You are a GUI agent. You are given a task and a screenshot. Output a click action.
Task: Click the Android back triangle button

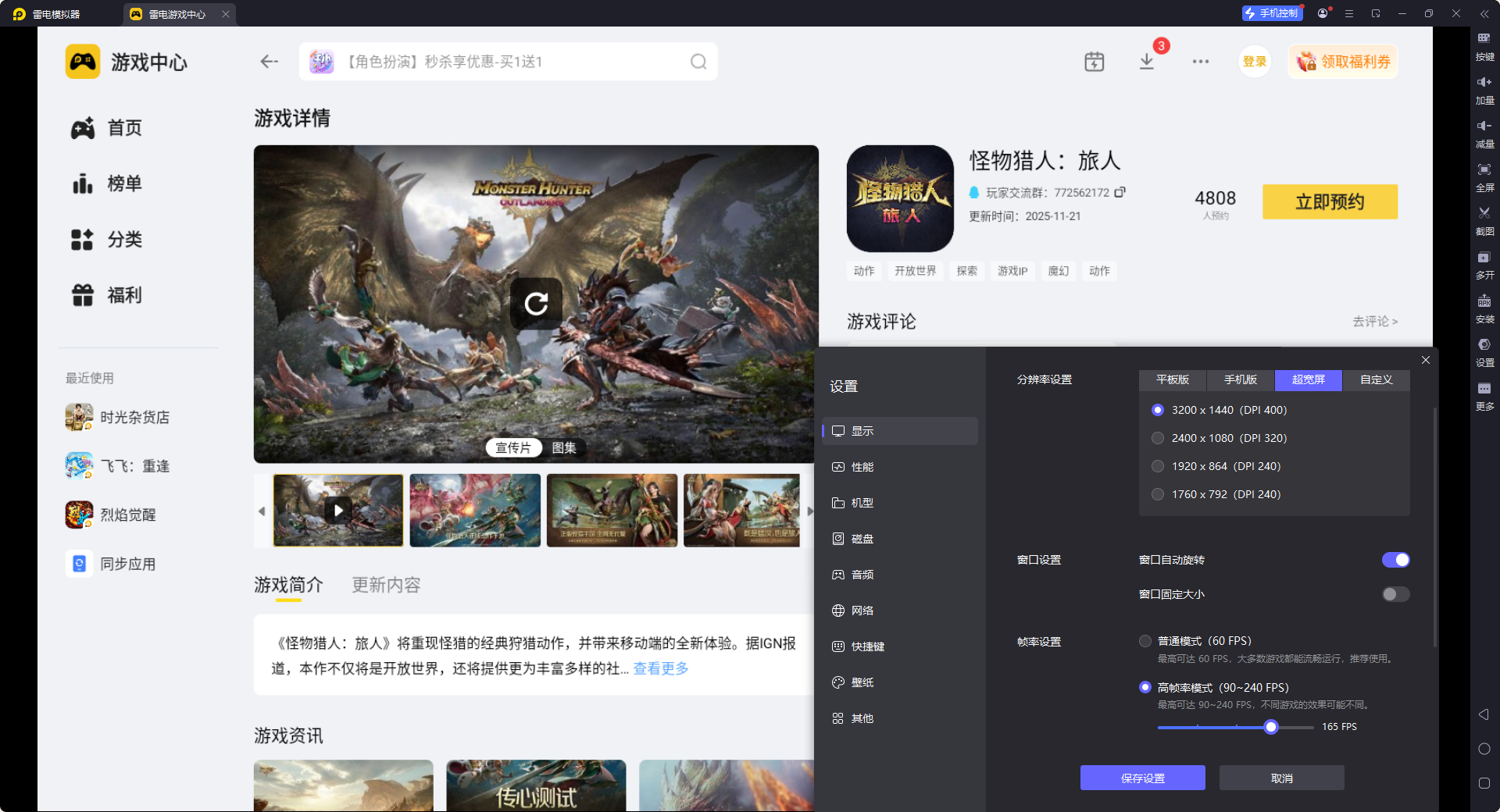tap(1484, 714)
